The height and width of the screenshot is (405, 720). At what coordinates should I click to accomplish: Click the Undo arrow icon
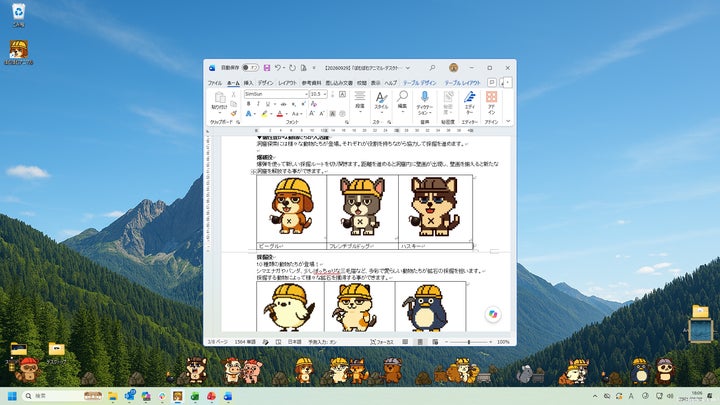pos(278,68)
